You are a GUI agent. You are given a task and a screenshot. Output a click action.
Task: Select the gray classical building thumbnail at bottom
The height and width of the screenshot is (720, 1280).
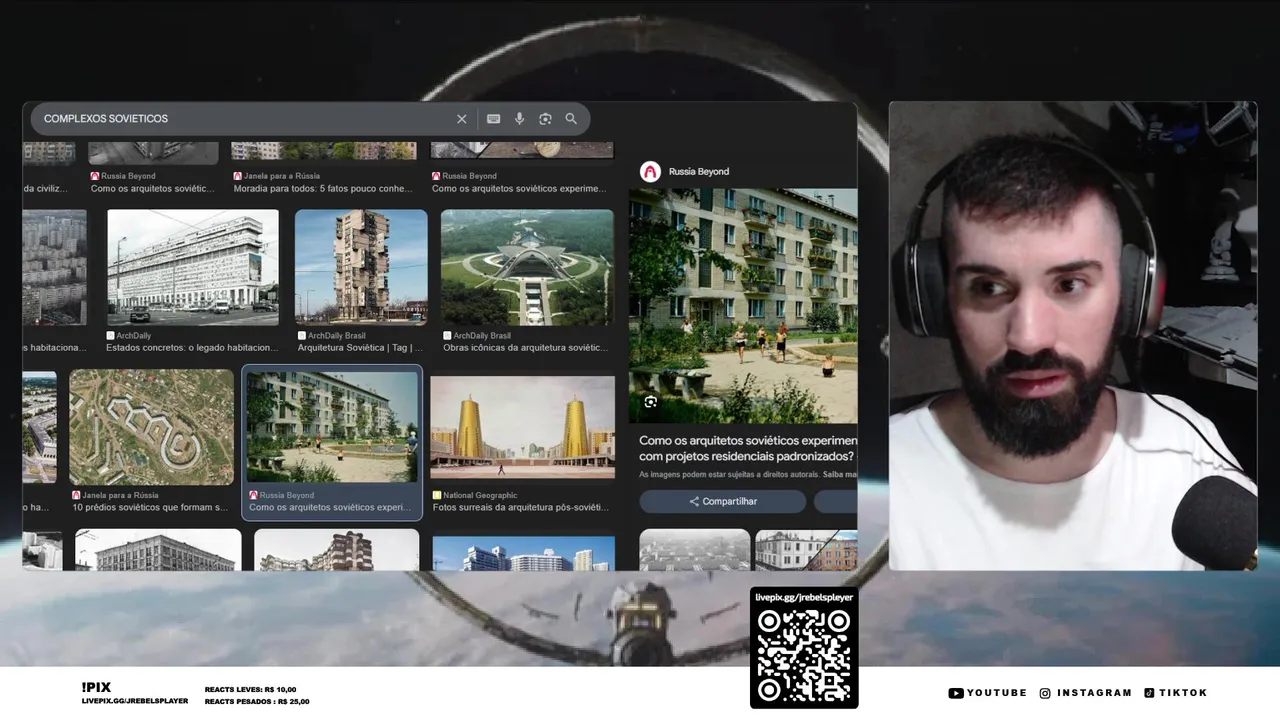(x=158, y=550)
